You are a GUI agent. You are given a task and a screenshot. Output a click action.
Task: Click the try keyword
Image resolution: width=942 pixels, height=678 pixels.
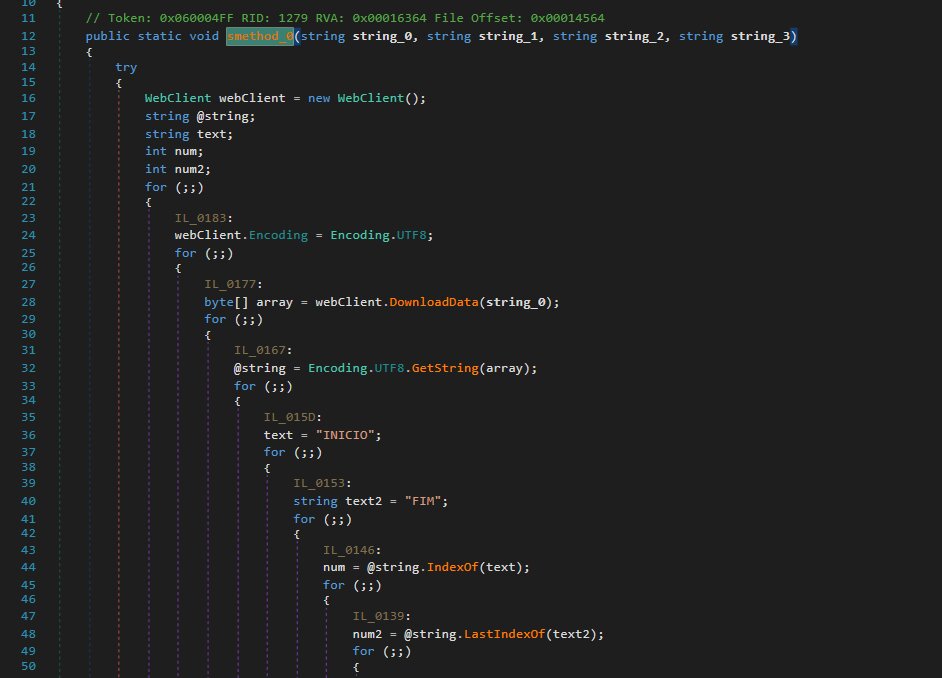[x=126, y=67]
